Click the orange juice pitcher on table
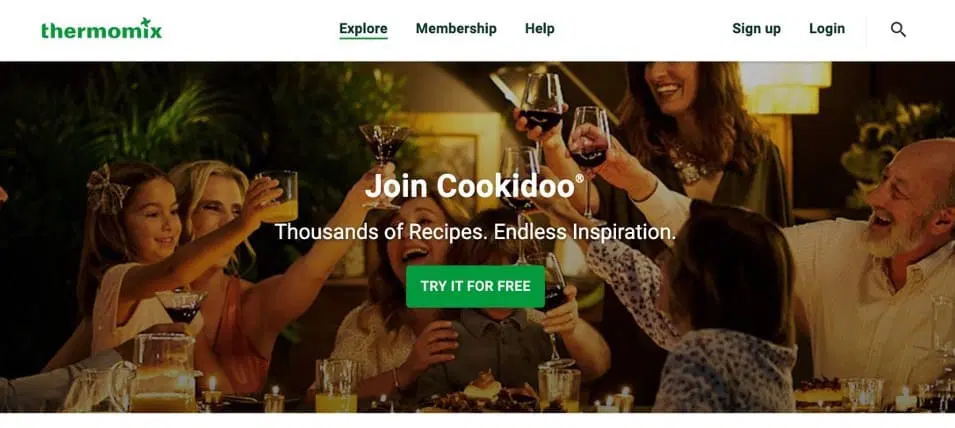Image resolution: width=955 pixels, height=428 pixels. (163, 373)
